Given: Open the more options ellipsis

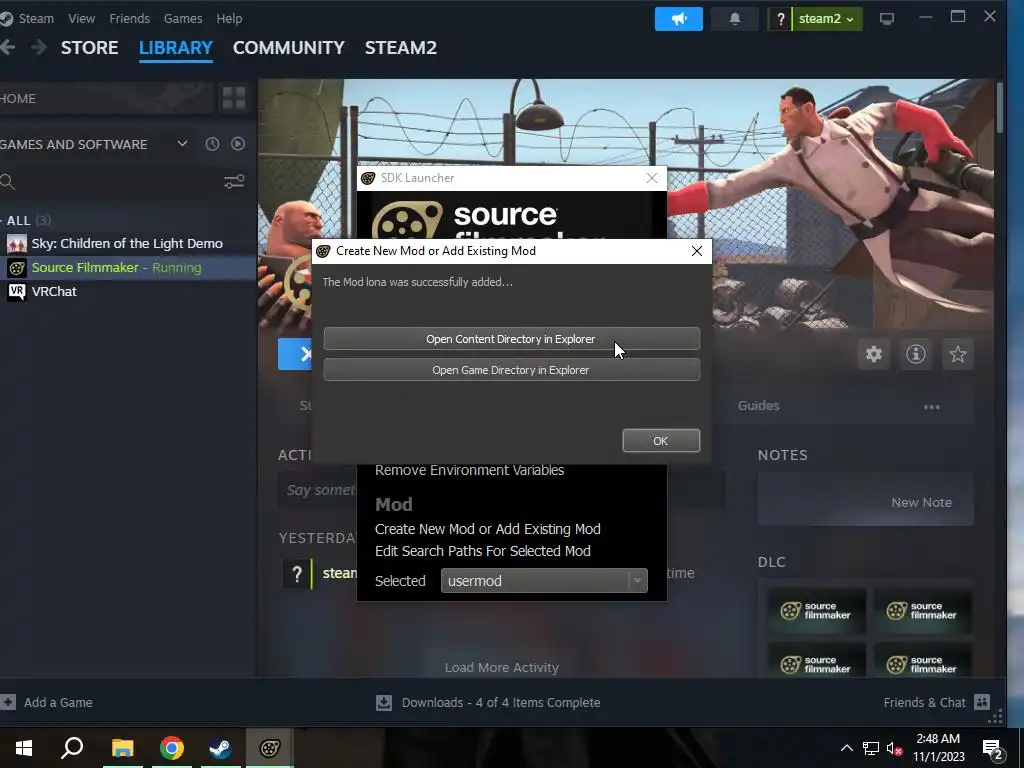Looking at the screenshot, I should (x=931, y=407).
